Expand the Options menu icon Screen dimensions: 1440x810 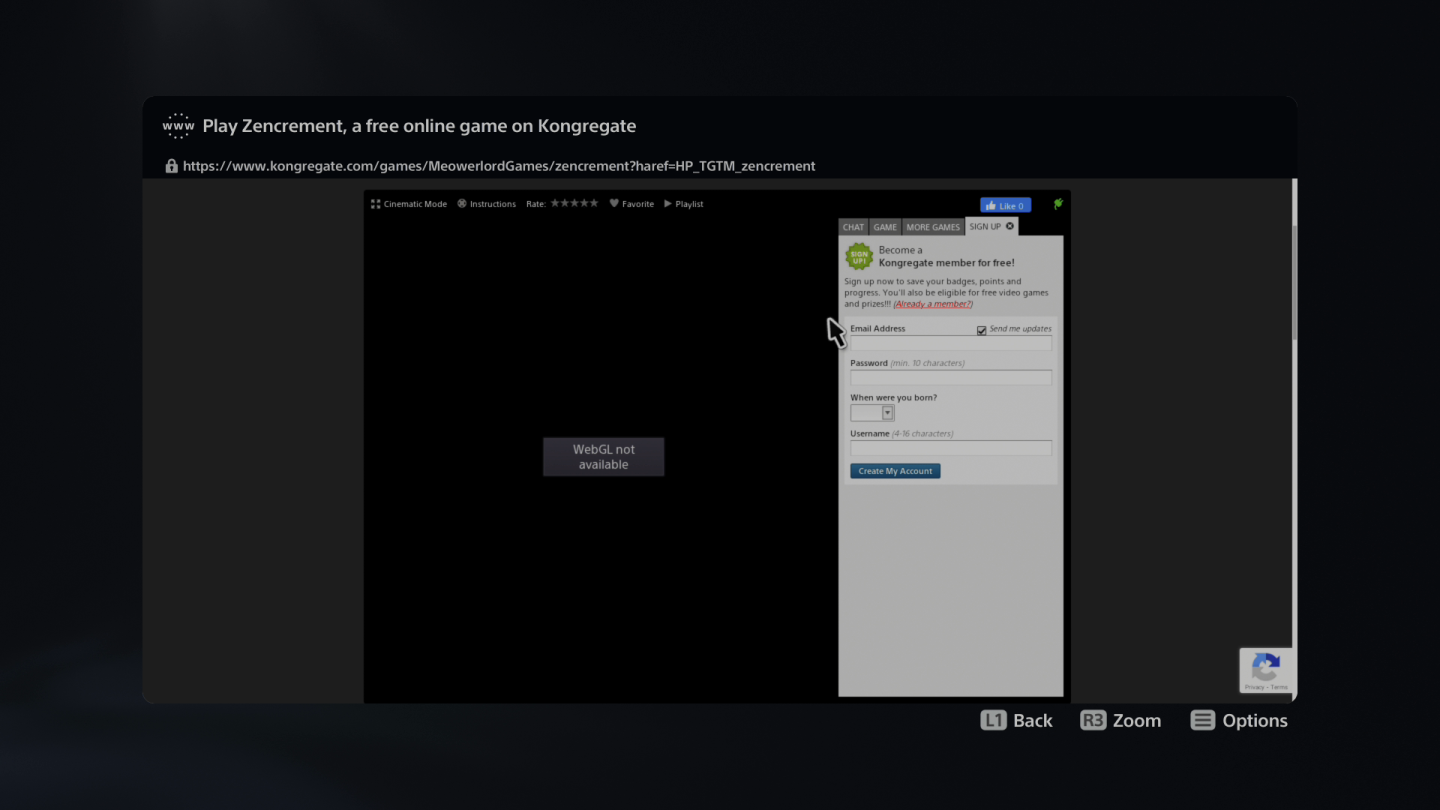[x=1202, y=719]
